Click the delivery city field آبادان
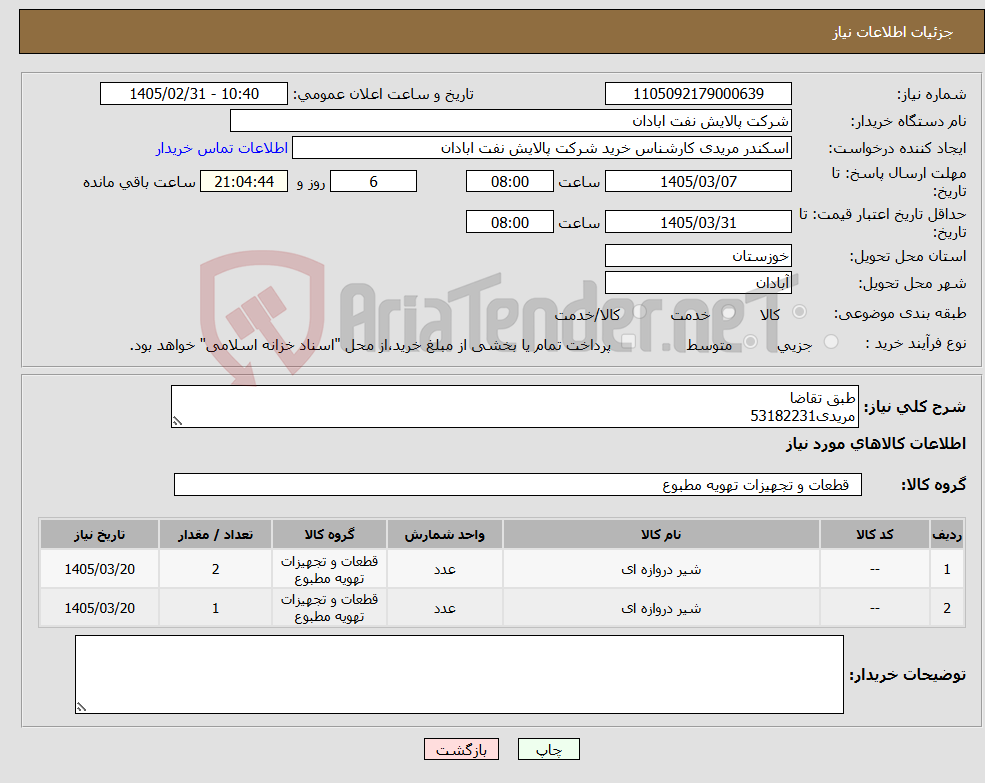The height and width of the screenshot is (783, 985). [x=698, y=283]
